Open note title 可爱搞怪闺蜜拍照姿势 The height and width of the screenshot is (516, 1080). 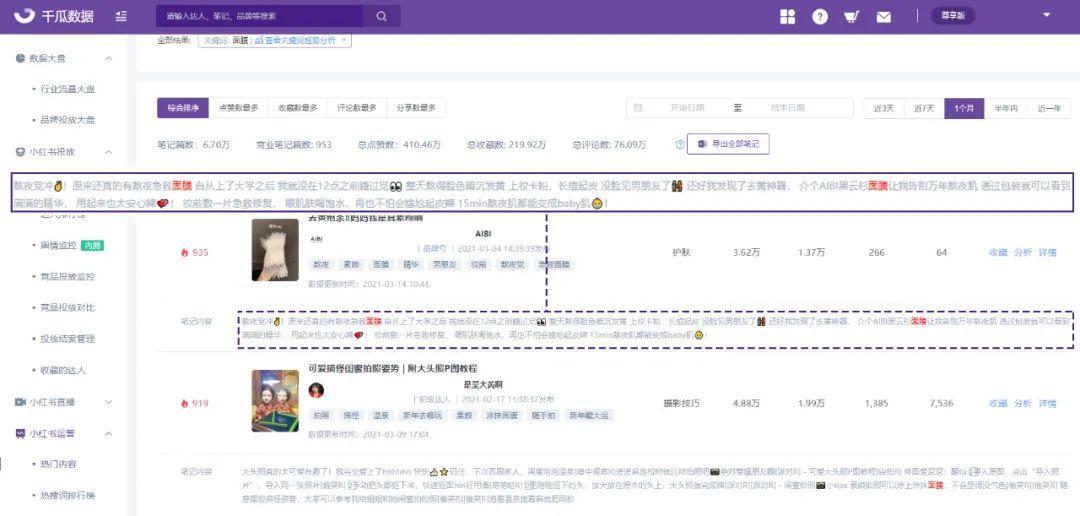pyautogui.click(x=393, y=369)
